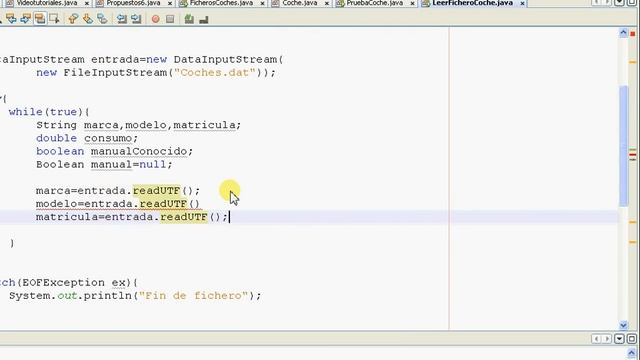Viewport: 640px width, 360px height.
Task: Close the FicherosCoches.java tab
Action: [262, 3]
